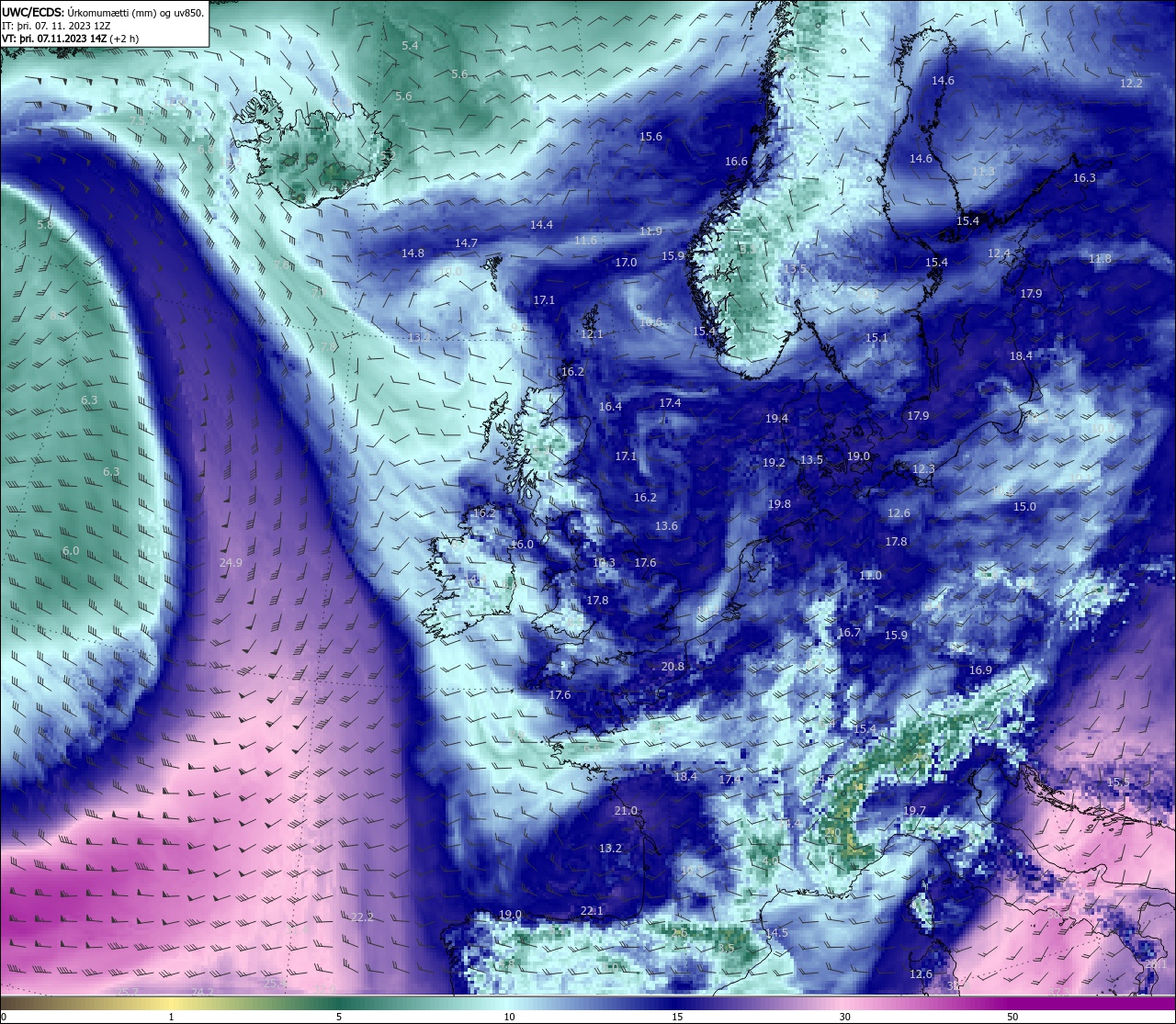Viewport: 1176px width, 1024px height.
Task: Select the 11.8 value label
Action: click(1100, 259)
